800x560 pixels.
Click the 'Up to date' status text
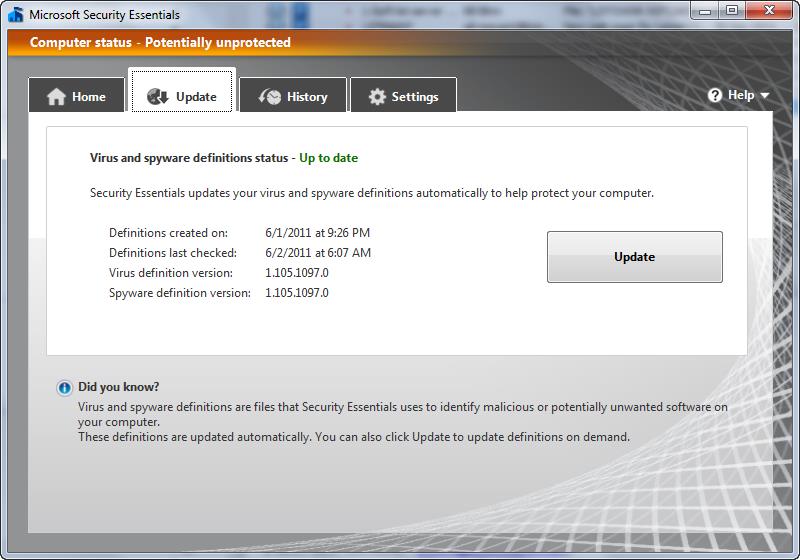(x=329, y=158)
